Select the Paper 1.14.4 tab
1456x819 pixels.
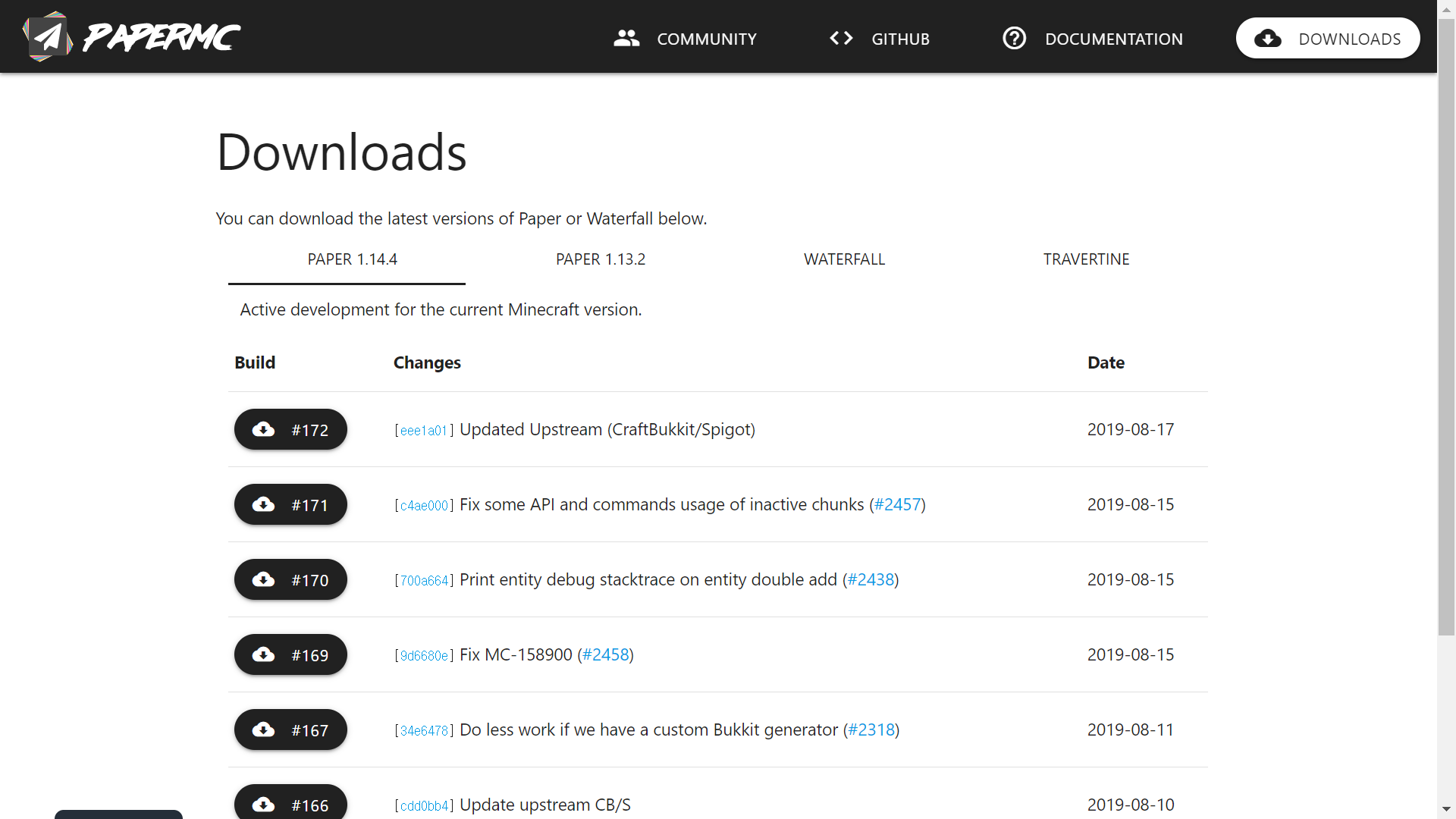tap(352, 259)
